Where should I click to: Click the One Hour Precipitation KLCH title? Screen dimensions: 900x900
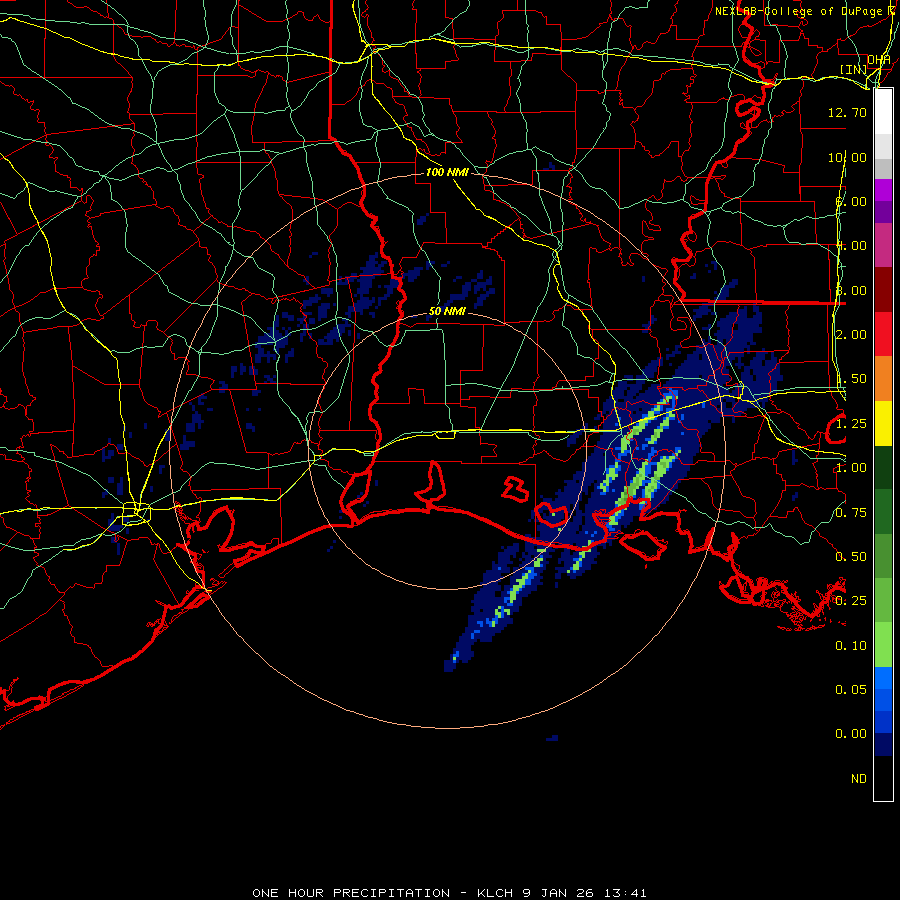click(449, 893)
